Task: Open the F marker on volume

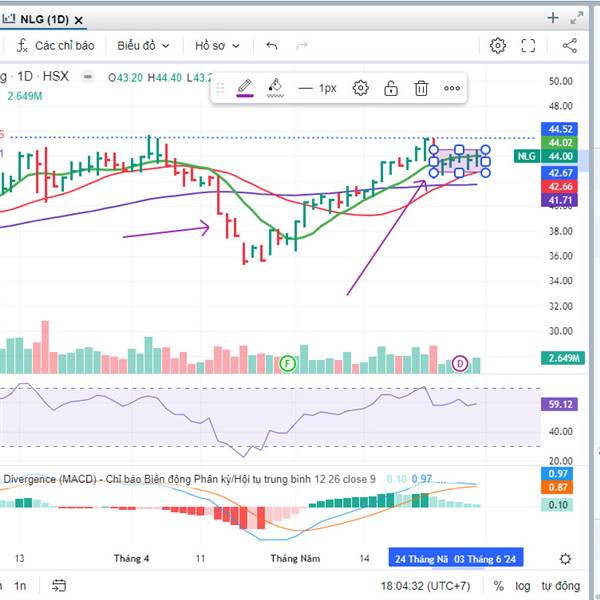Action: 288,364
